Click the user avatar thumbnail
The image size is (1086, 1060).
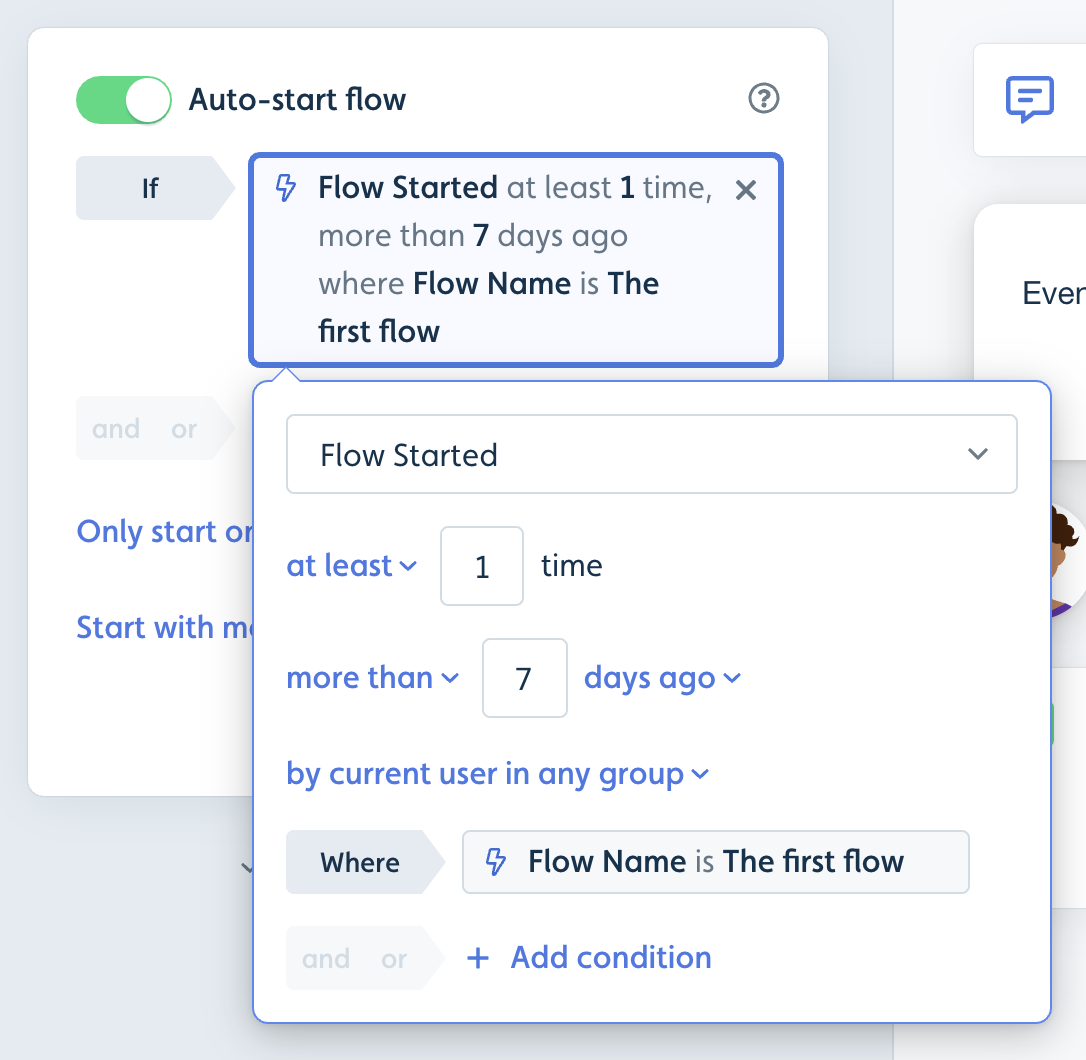pyautogui.click(x=1067, y=560)
